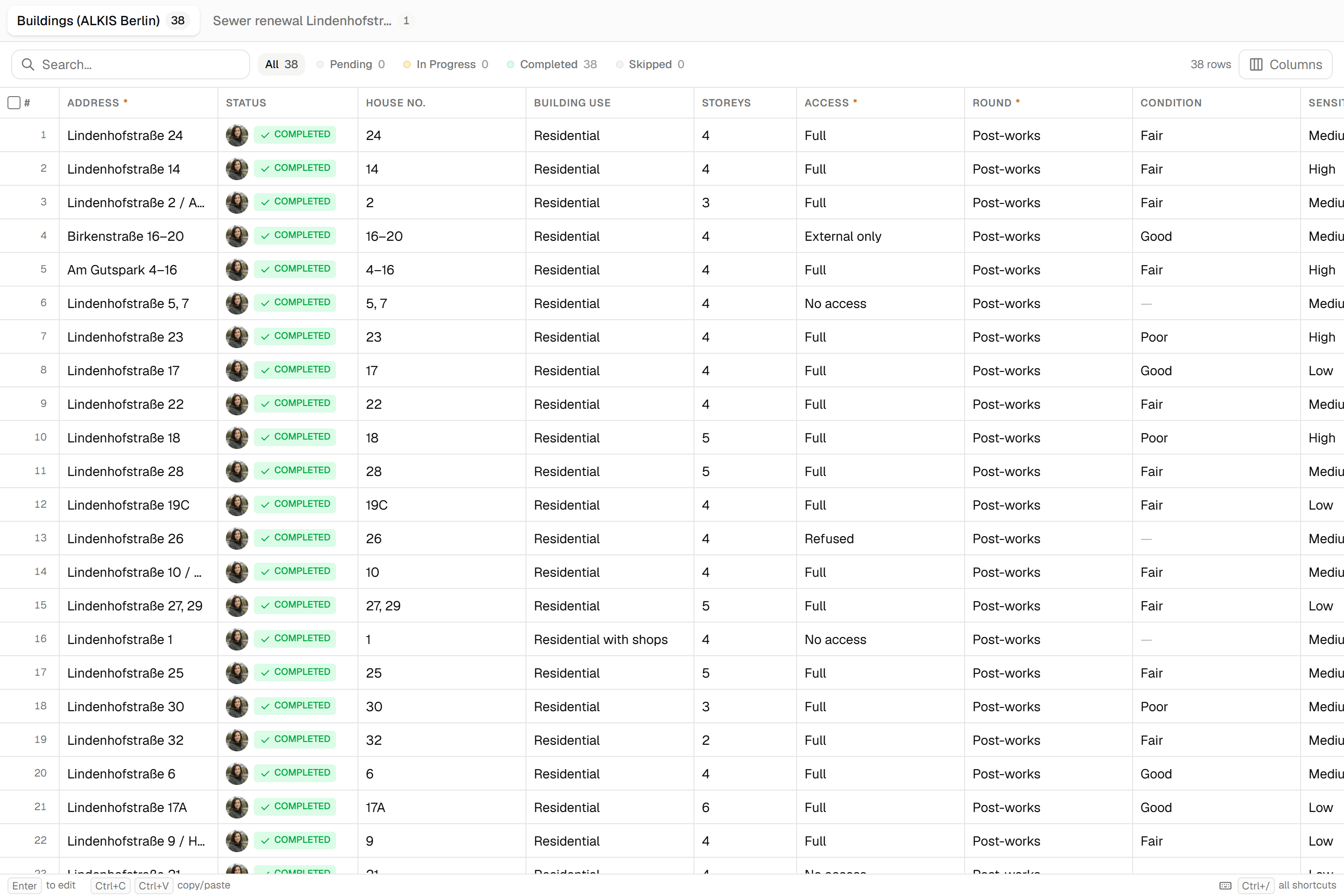The image size is (1344, 896).
Task: Show All 38 rows filter
Action: pyautogui.click(x=281, y=64)
